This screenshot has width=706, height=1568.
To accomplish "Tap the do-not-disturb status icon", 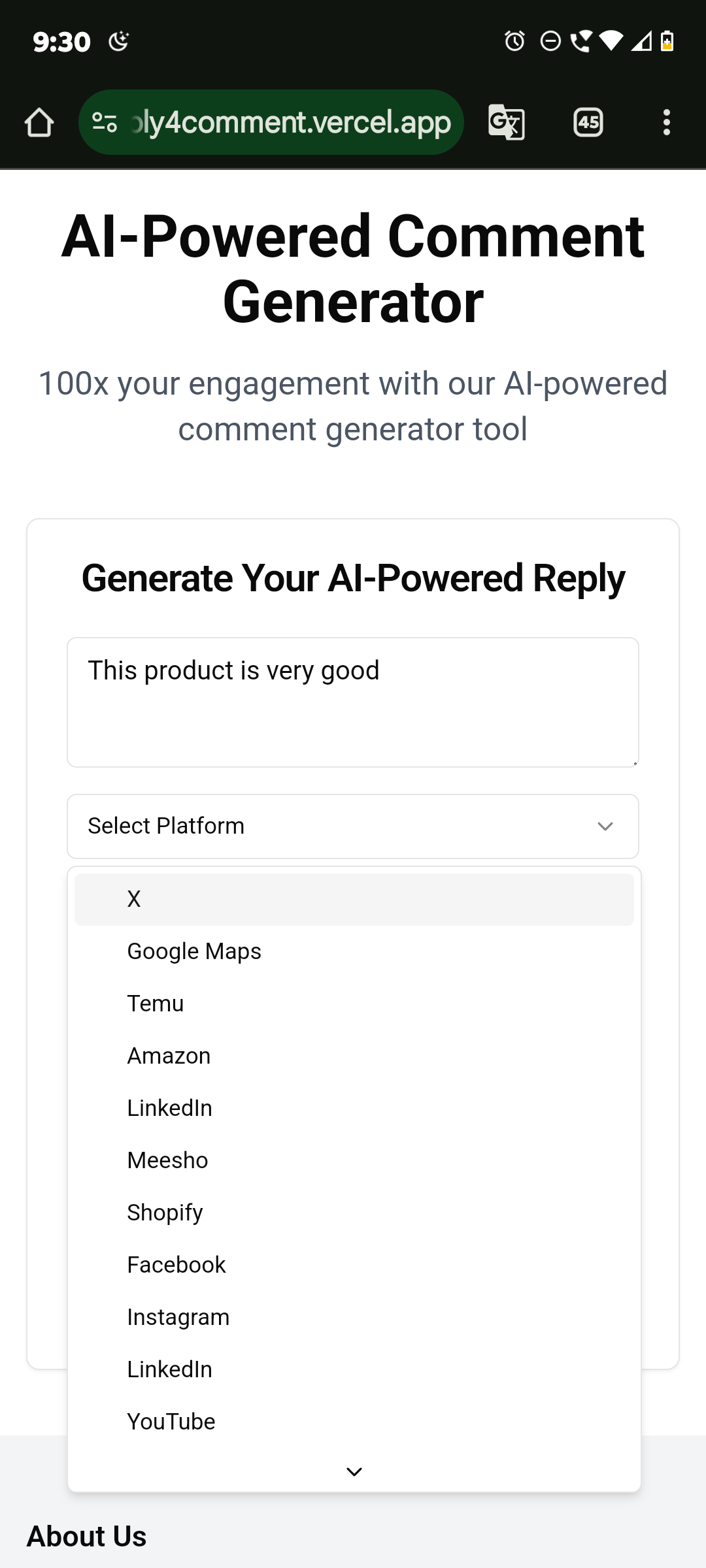I will pos(550,41).
